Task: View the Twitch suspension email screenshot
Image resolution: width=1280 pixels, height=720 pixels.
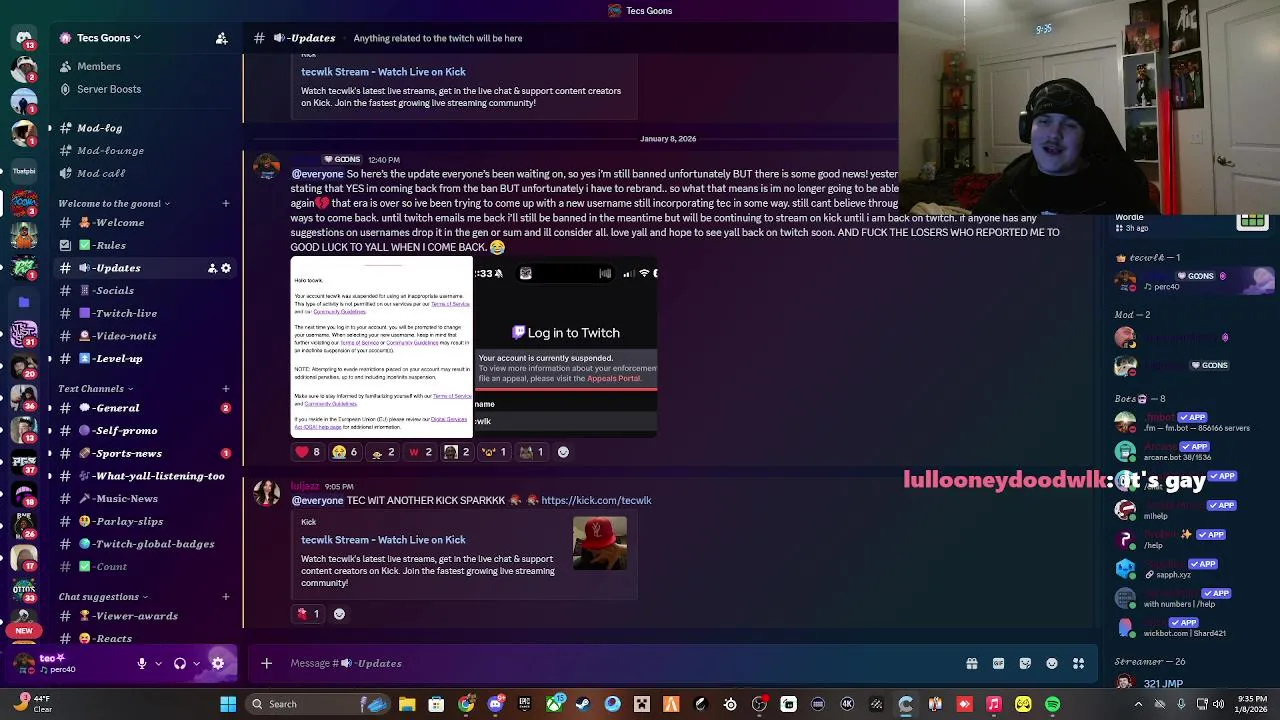Action: click(382, 347)
